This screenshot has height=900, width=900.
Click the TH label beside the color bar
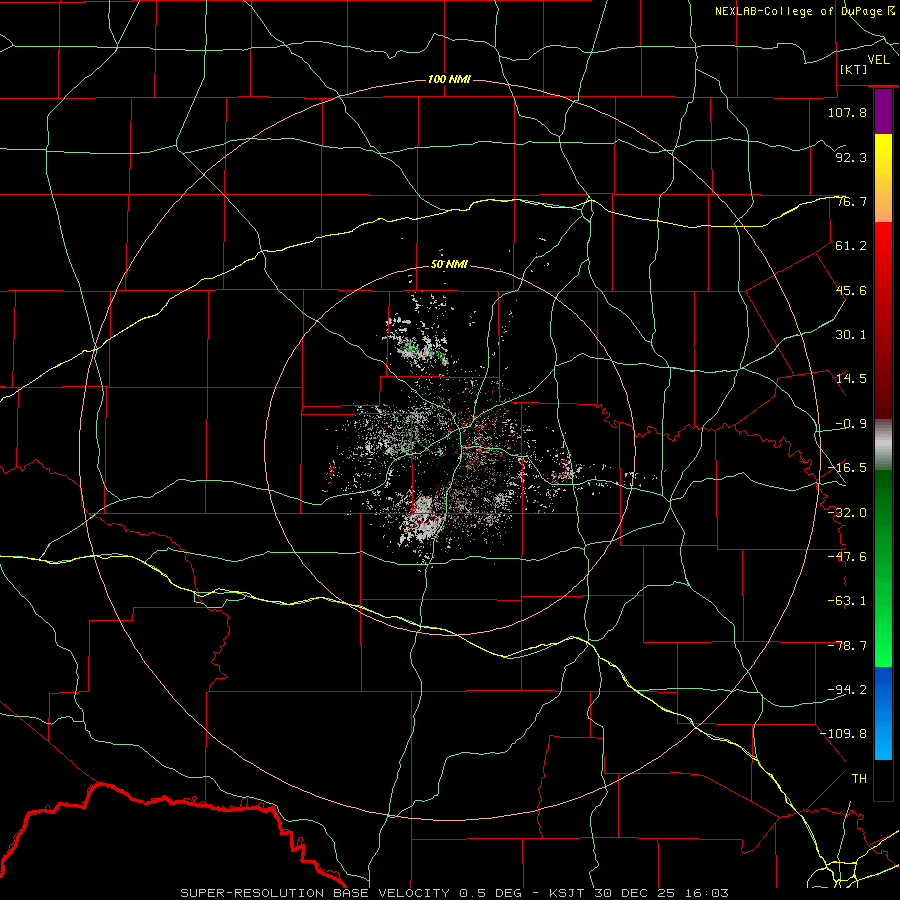859,779
